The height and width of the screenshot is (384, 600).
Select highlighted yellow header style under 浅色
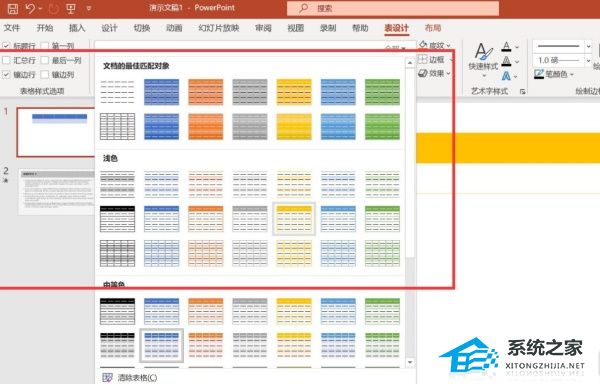pyautogui.click(x=294, y=219)
